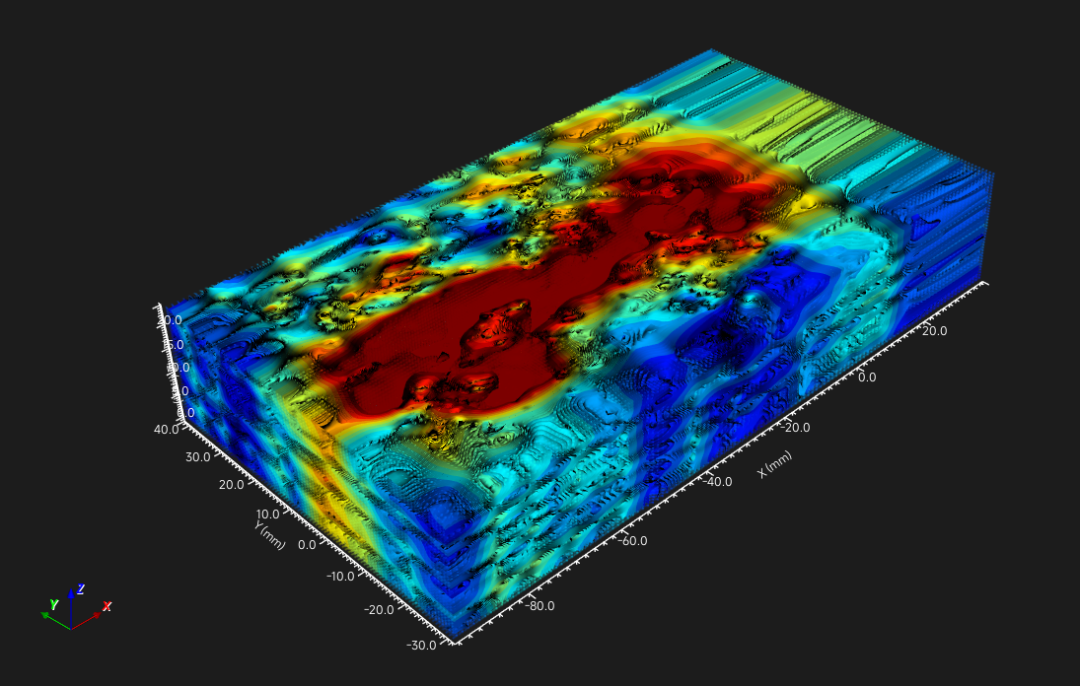Click the -20.0 tick label on Y axis
The height and width of the screenshot is (686, 1080).
(x=379, y=610)
